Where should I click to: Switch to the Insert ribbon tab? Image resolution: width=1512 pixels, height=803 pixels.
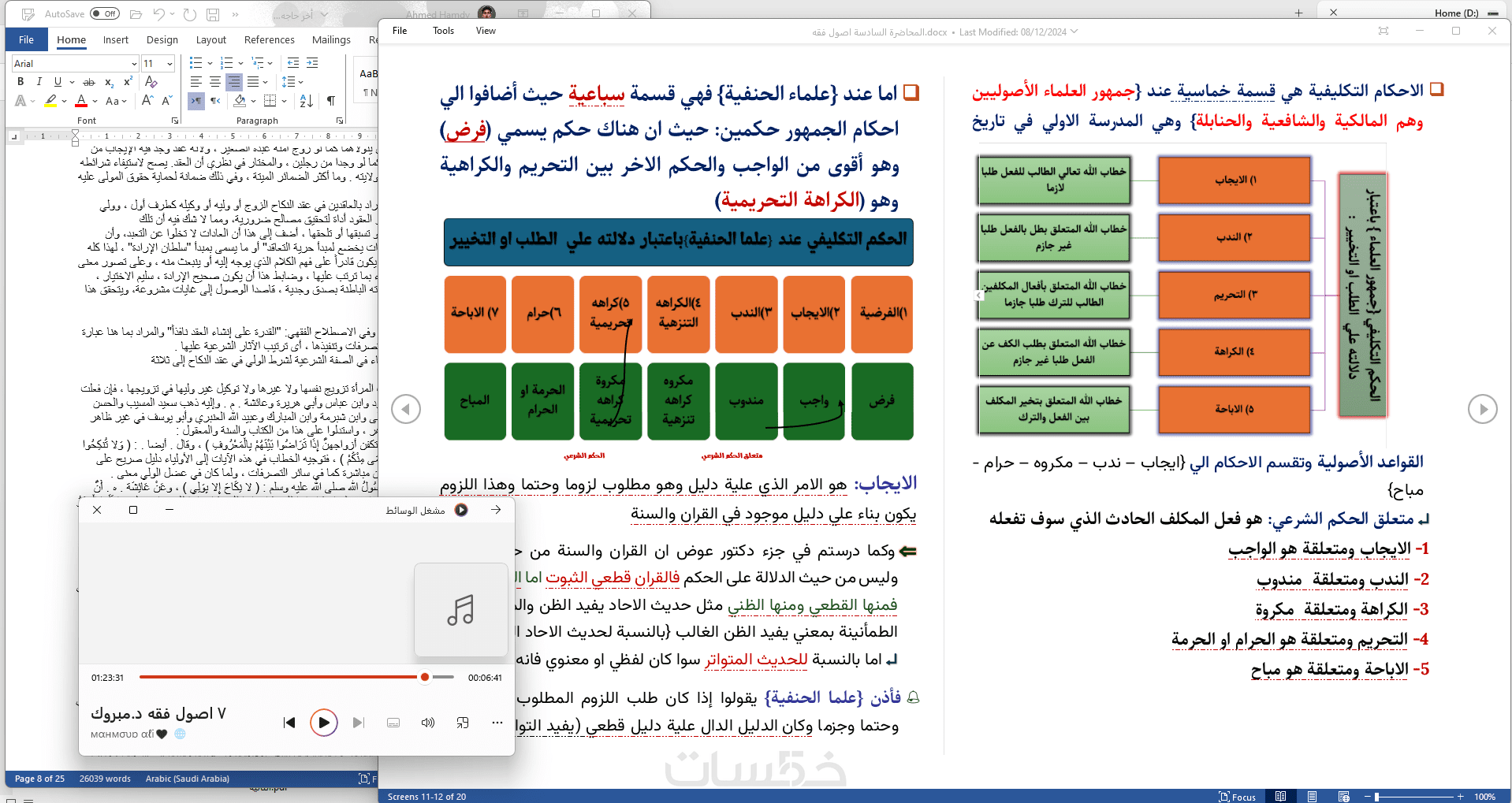(115, 39)
